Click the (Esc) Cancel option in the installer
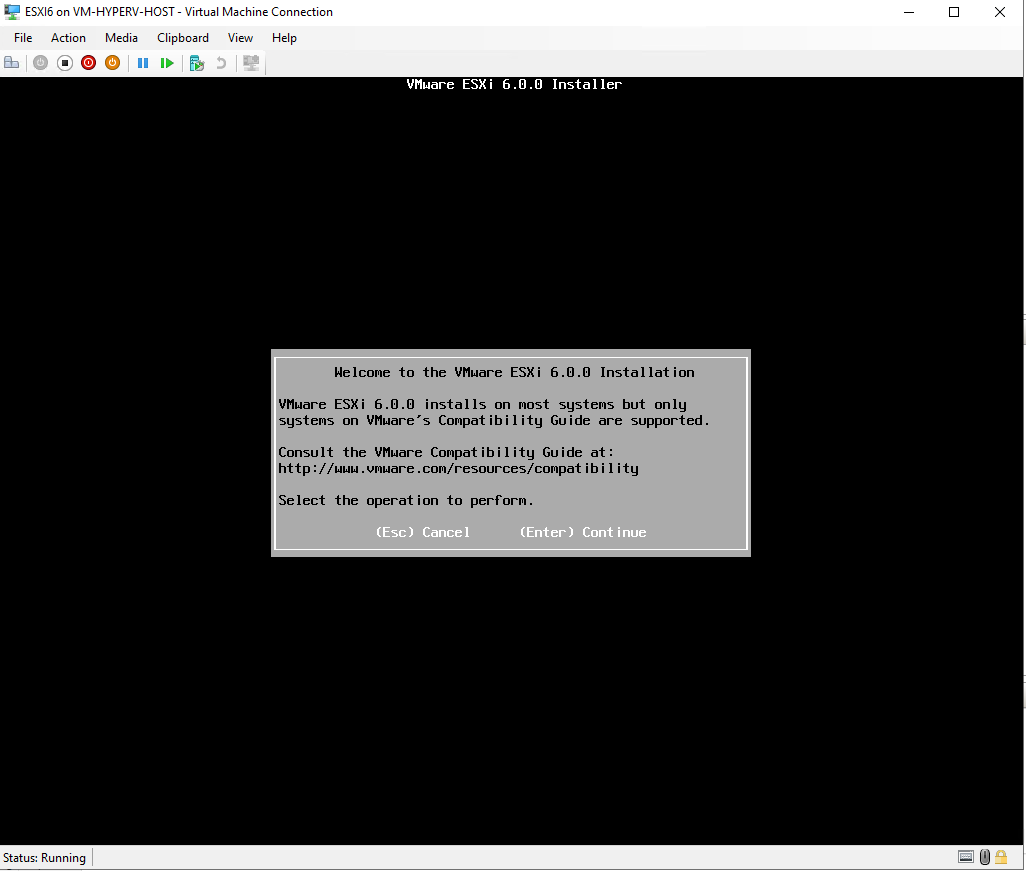Screen dimensions: 1026x871 pyautogui.click(x=423, y=532)
